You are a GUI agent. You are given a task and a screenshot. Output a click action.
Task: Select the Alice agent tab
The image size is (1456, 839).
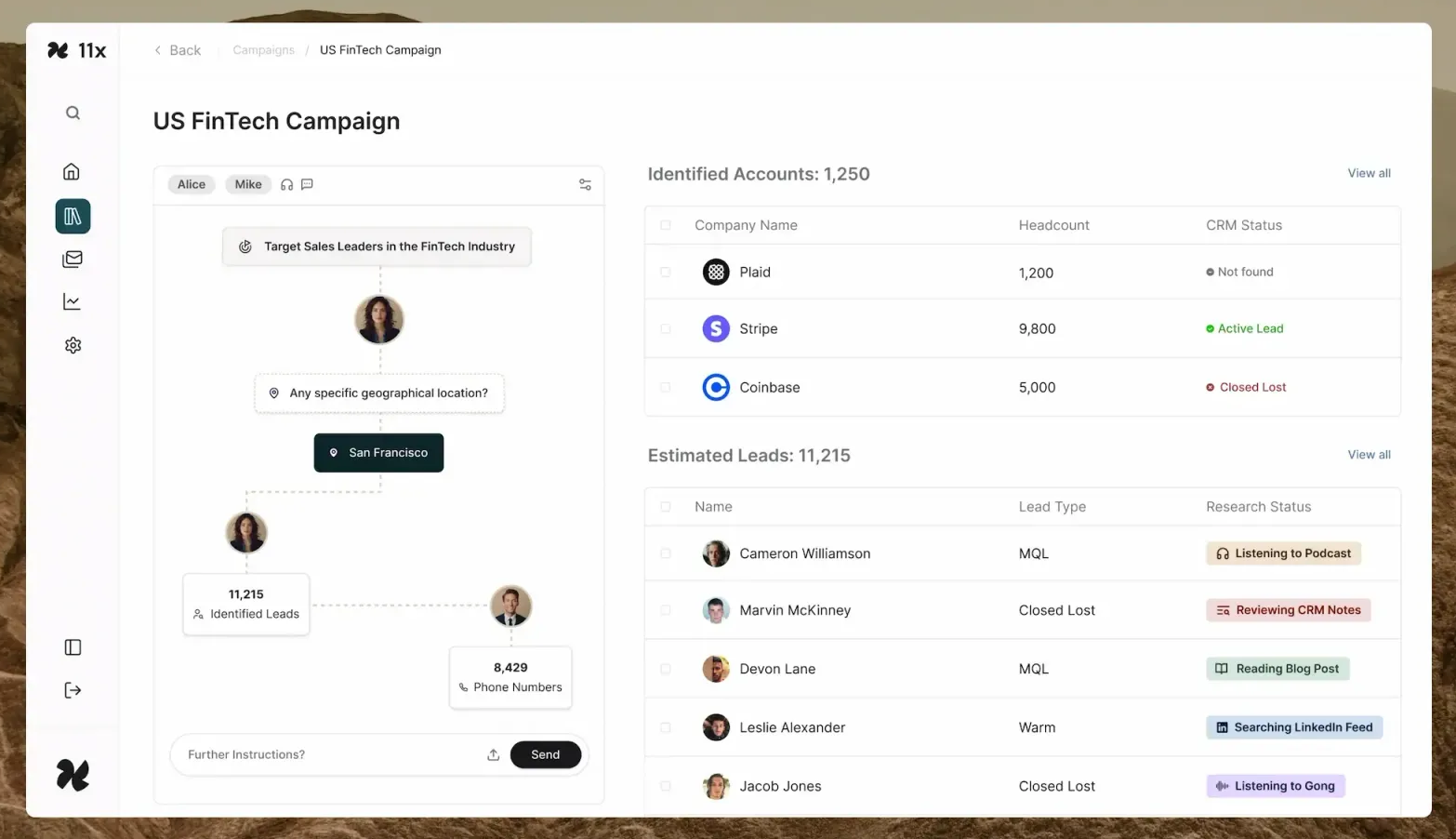[192, 184]
